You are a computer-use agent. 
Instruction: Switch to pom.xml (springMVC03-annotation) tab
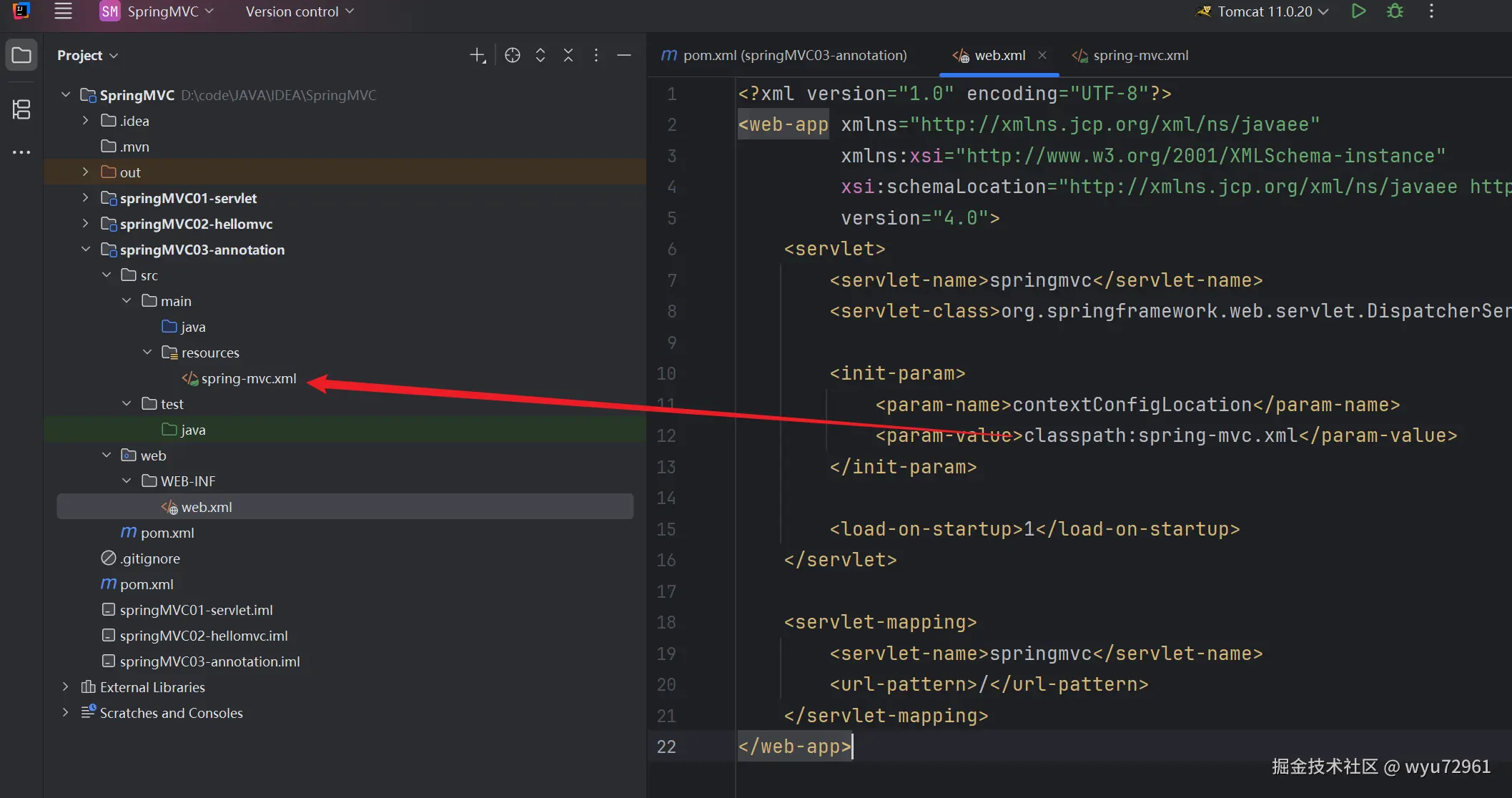coord(794,55)
